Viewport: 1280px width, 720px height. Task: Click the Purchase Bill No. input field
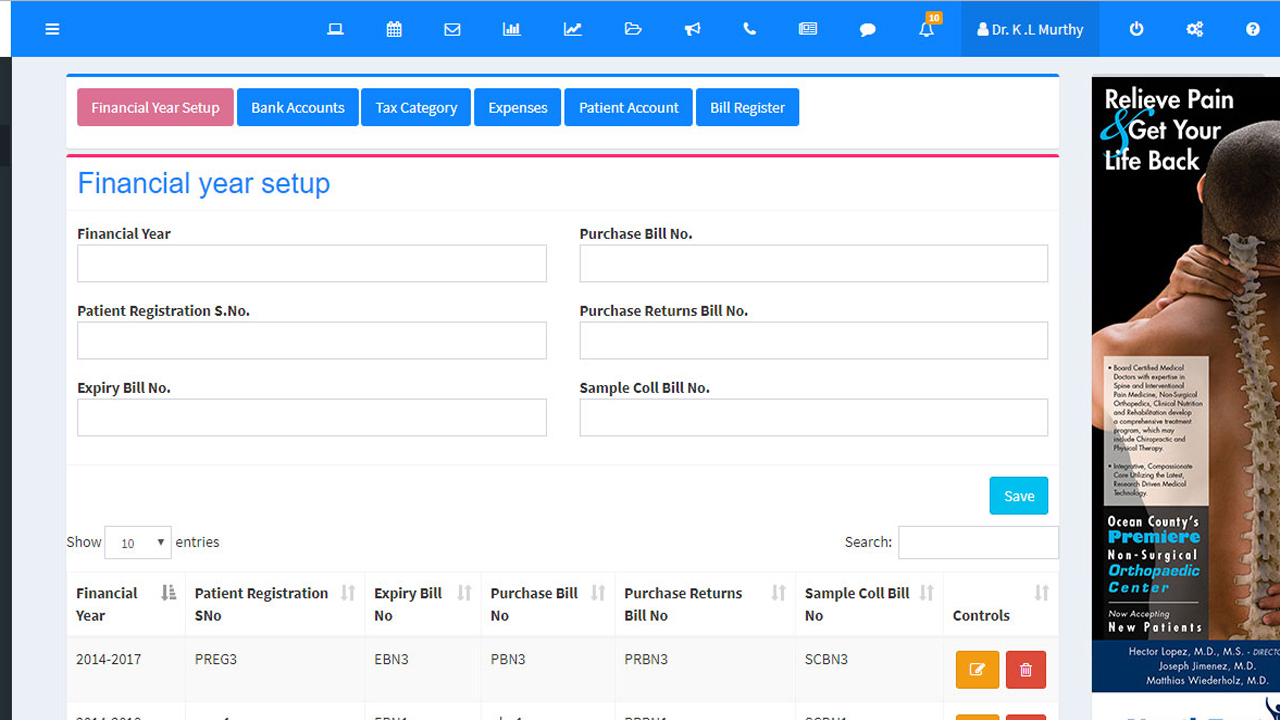pos(814,263)
